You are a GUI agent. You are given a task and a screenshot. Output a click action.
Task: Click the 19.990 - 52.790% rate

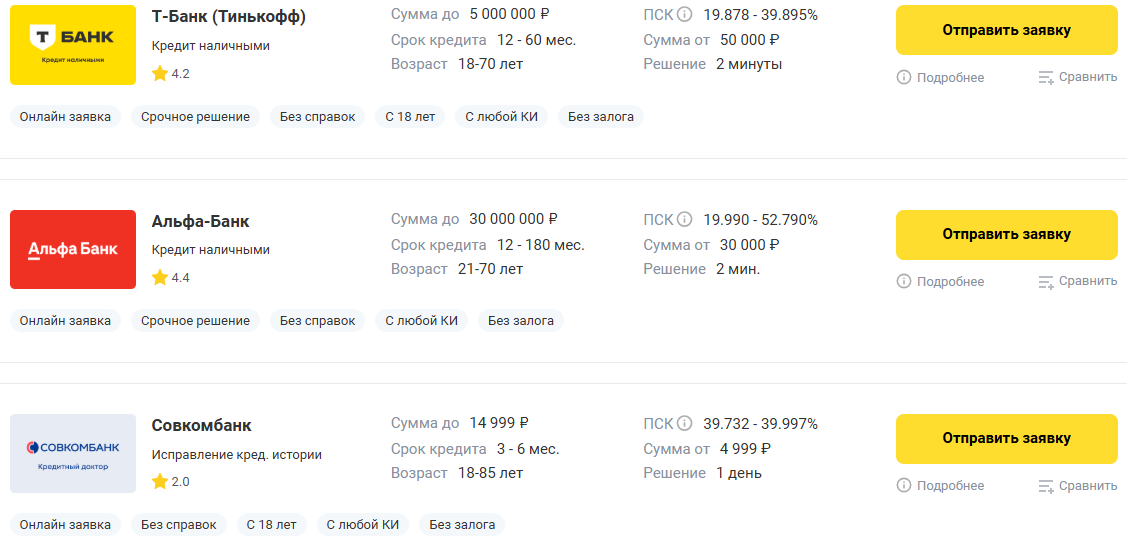point(760,219)
